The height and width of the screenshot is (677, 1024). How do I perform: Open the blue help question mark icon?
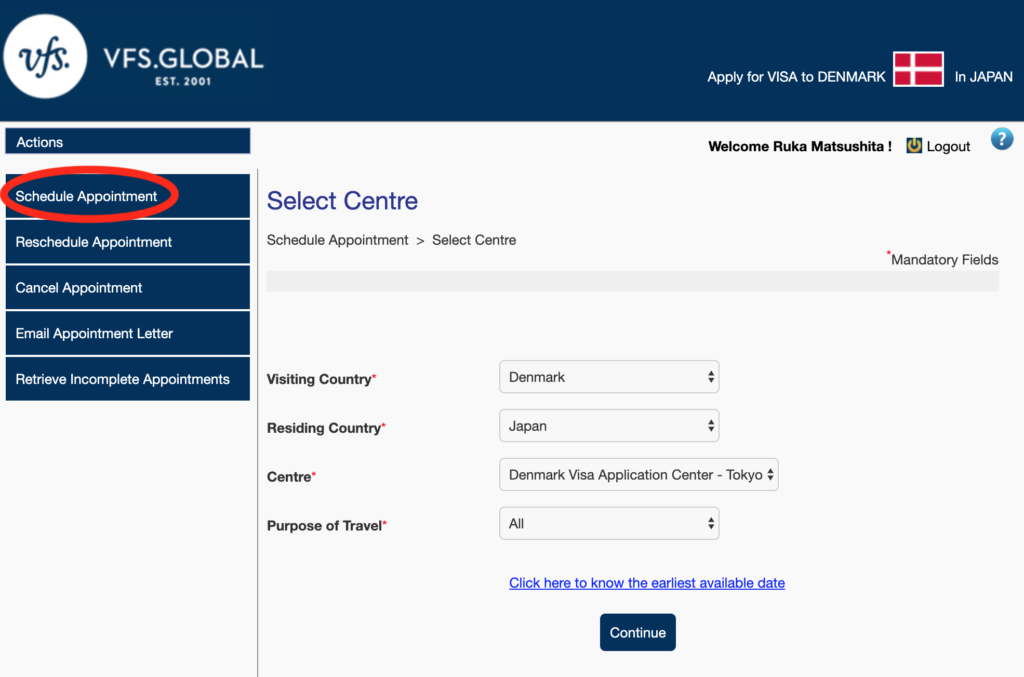pyautogui.click(x=1002, y=138)
